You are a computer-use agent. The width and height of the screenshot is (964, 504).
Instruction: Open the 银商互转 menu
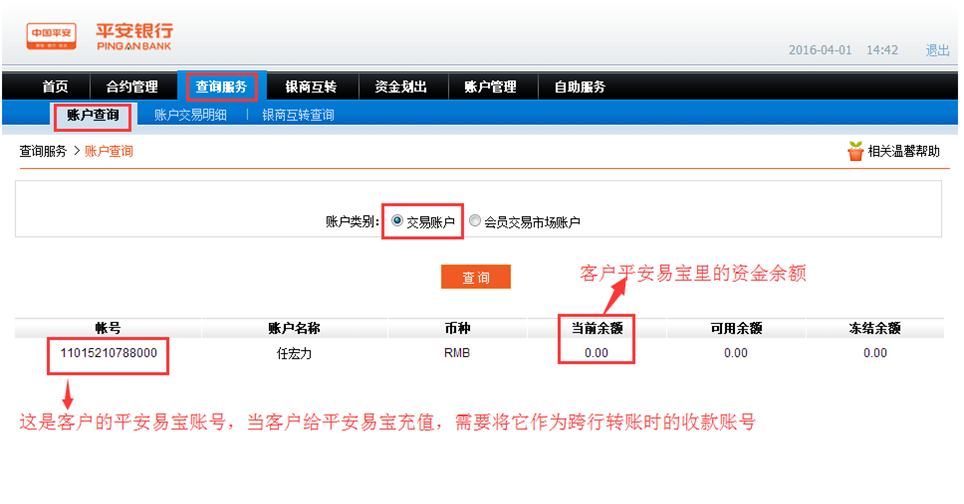point(311,87)
